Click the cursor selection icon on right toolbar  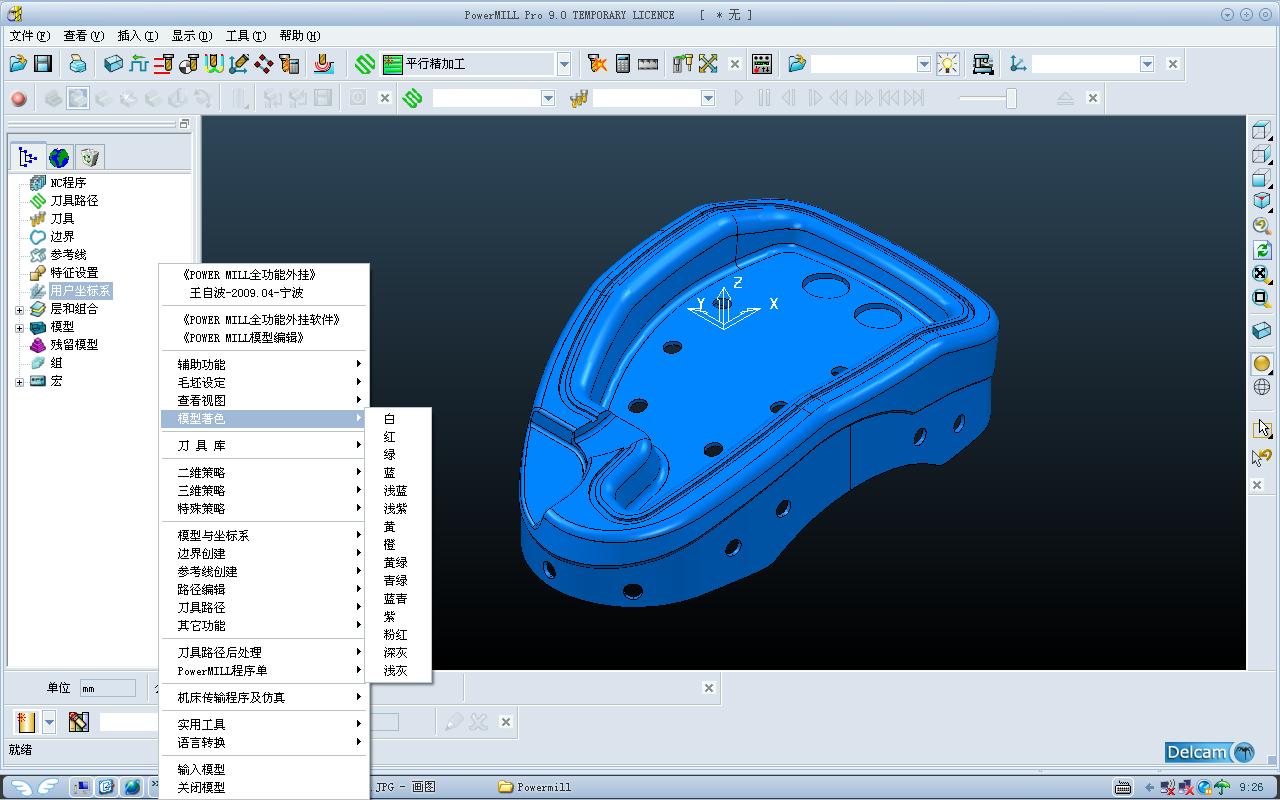[x=1261, y=428]
